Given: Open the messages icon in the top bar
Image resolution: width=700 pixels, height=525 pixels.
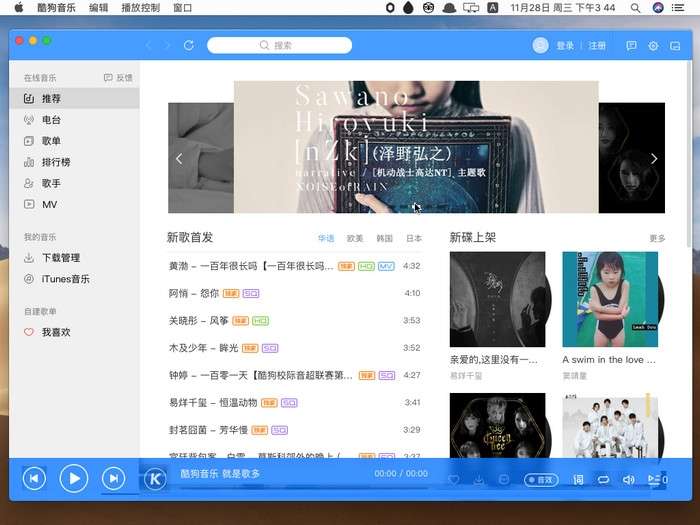Looking at the screenshot, I should coord(631,46).
